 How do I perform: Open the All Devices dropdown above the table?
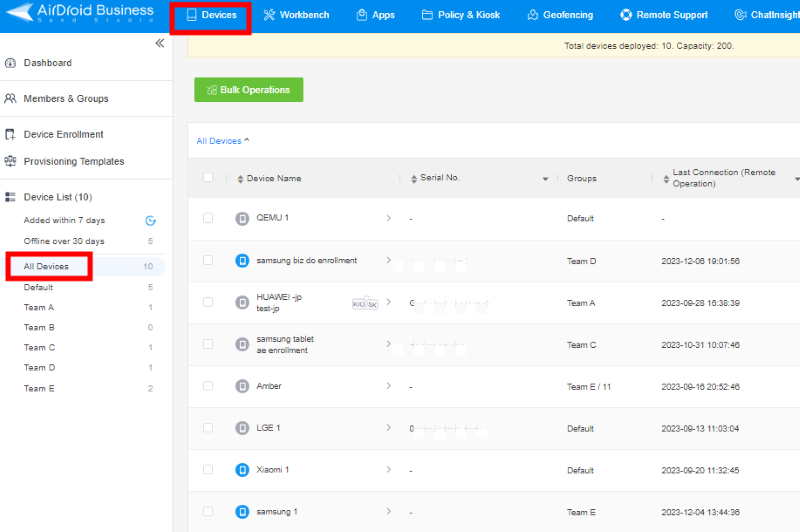223,141
